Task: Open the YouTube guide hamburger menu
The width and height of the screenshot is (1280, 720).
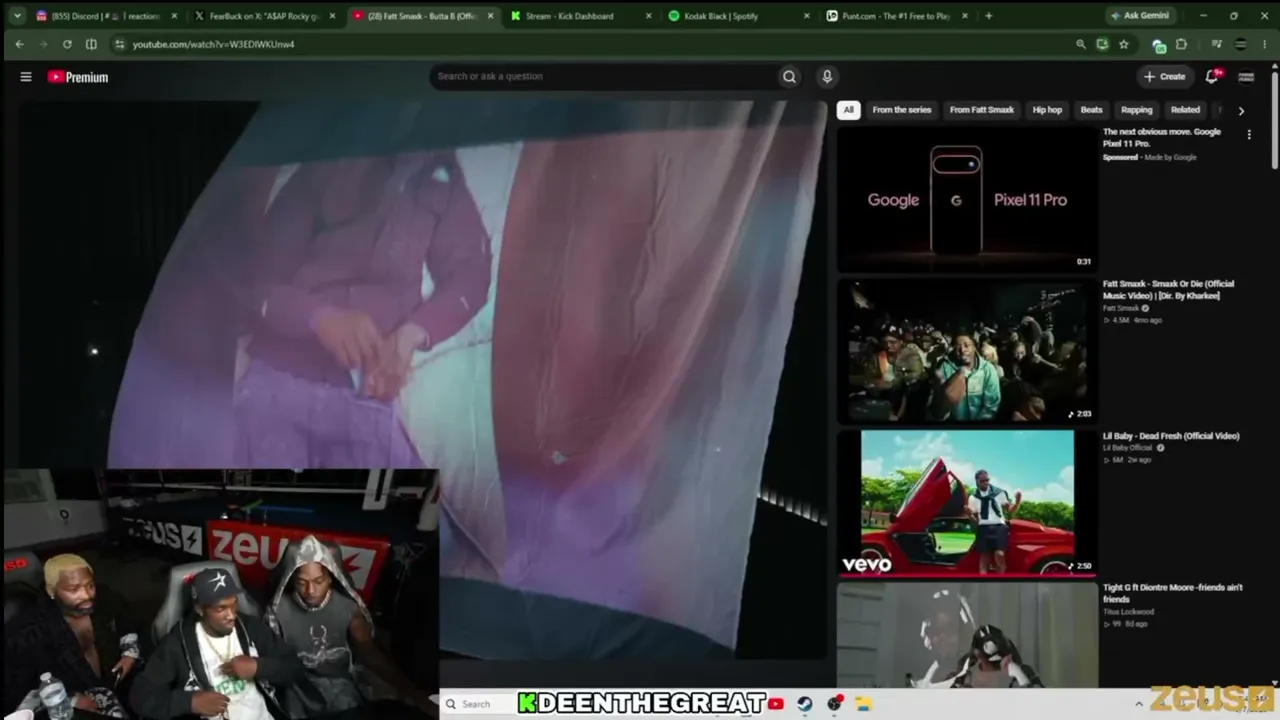Action: point(26,77)
